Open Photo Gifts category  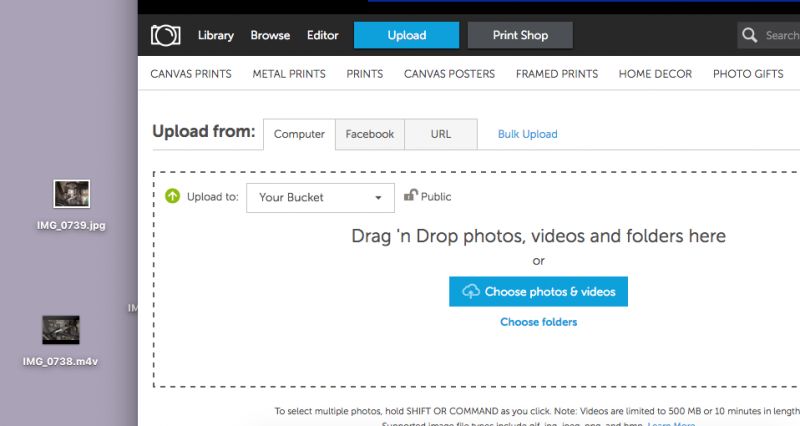(x=748, y=74)
